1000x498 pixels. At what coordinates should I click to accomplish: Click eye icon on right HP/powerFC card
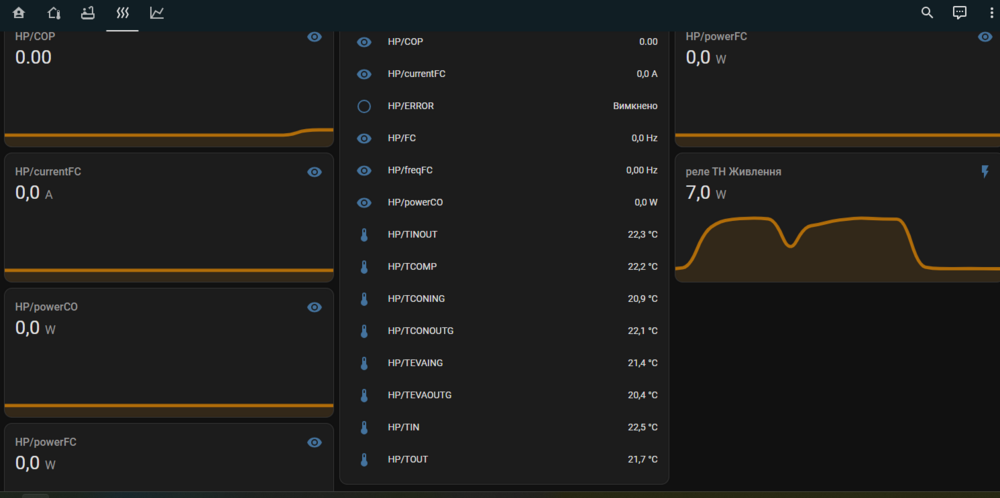(984, 37)
